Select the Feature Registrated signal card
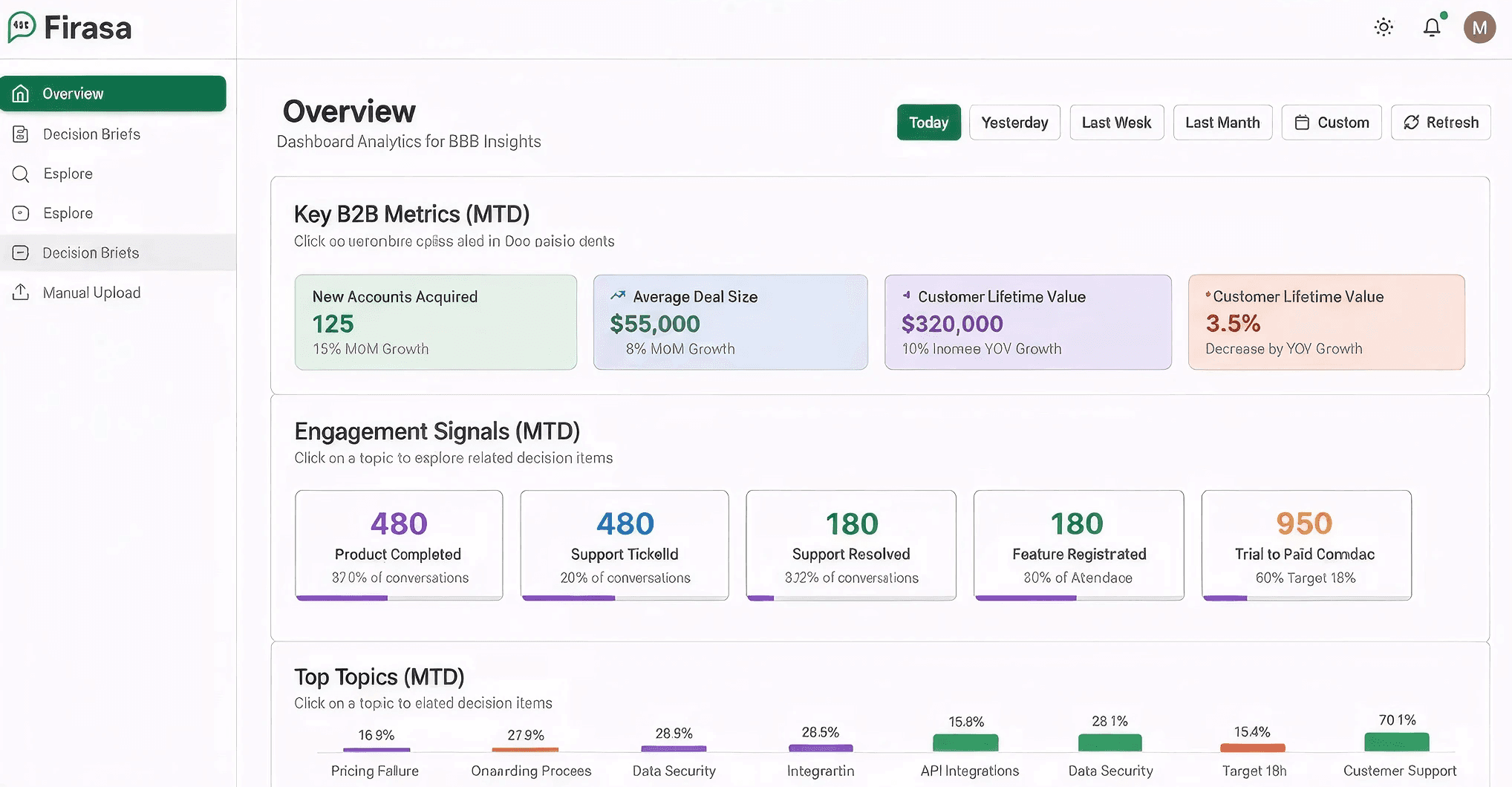Viewport: 1512px width, 787px height. [x=1079, y=545]
